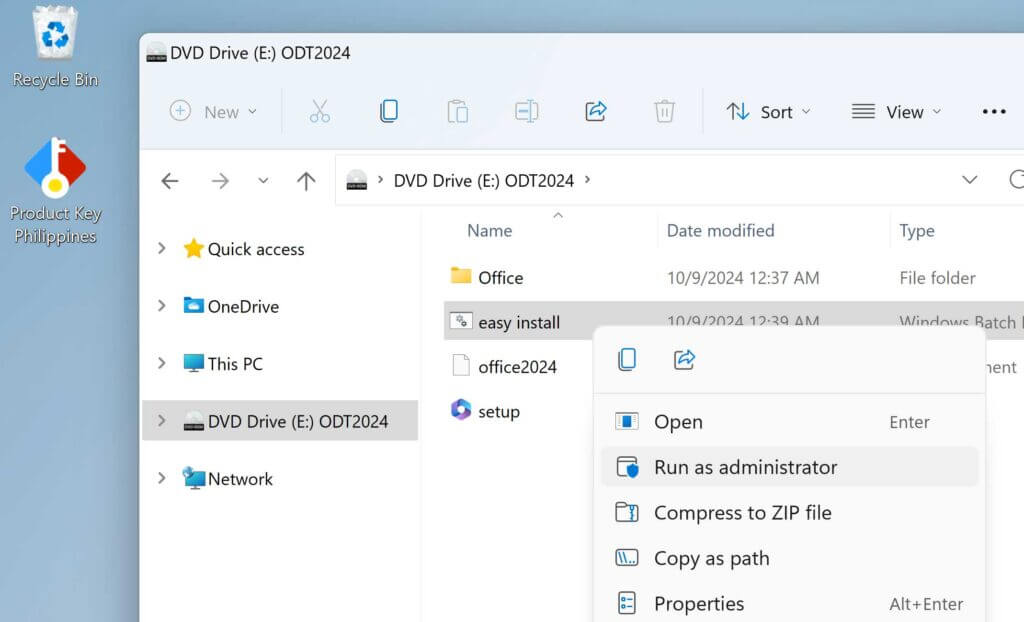Expand the DVD Drive (E:) tree node
The image size is (1024, 622).
pyautogui.click(x=162, y=421)
